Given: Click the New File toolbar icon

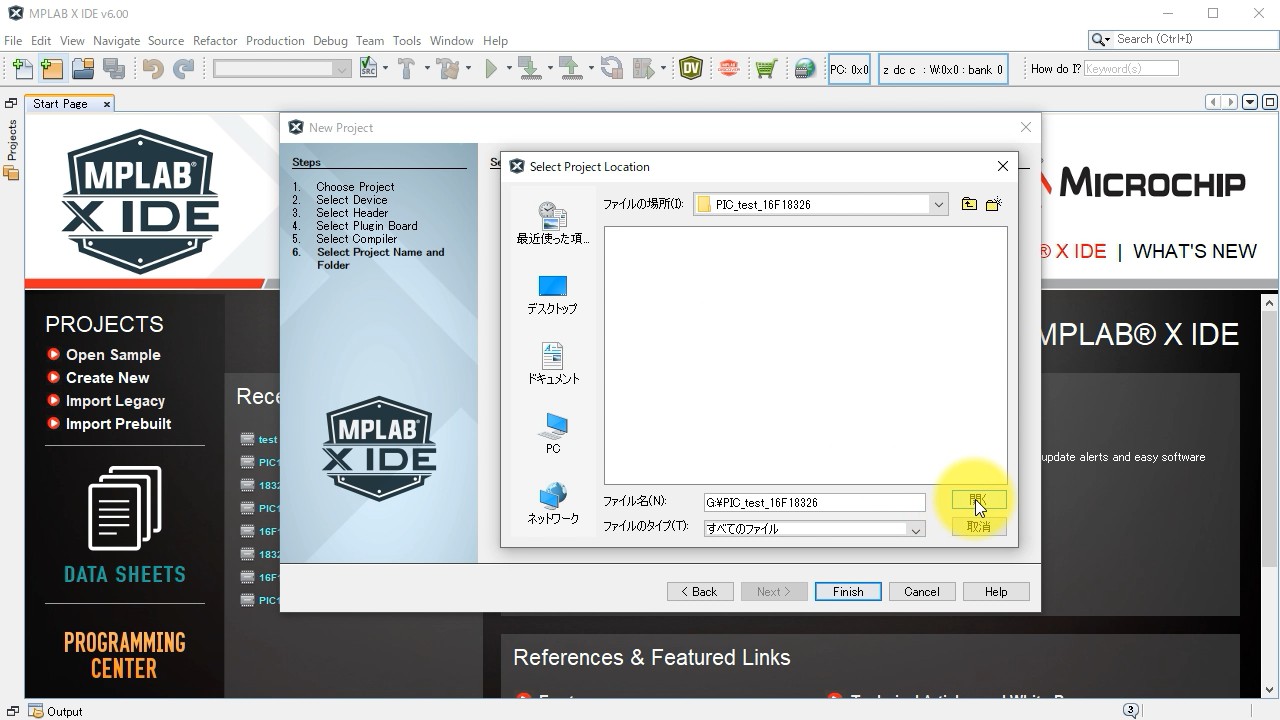Looking at the screenshot, I should [x=22, y=69].
